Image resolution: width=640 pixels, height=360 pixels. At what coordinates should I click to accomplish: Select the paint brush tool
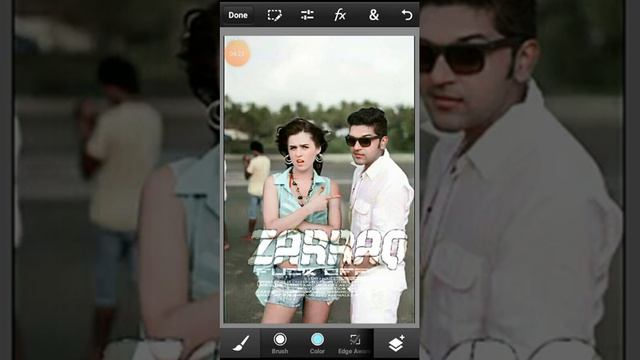240,344
